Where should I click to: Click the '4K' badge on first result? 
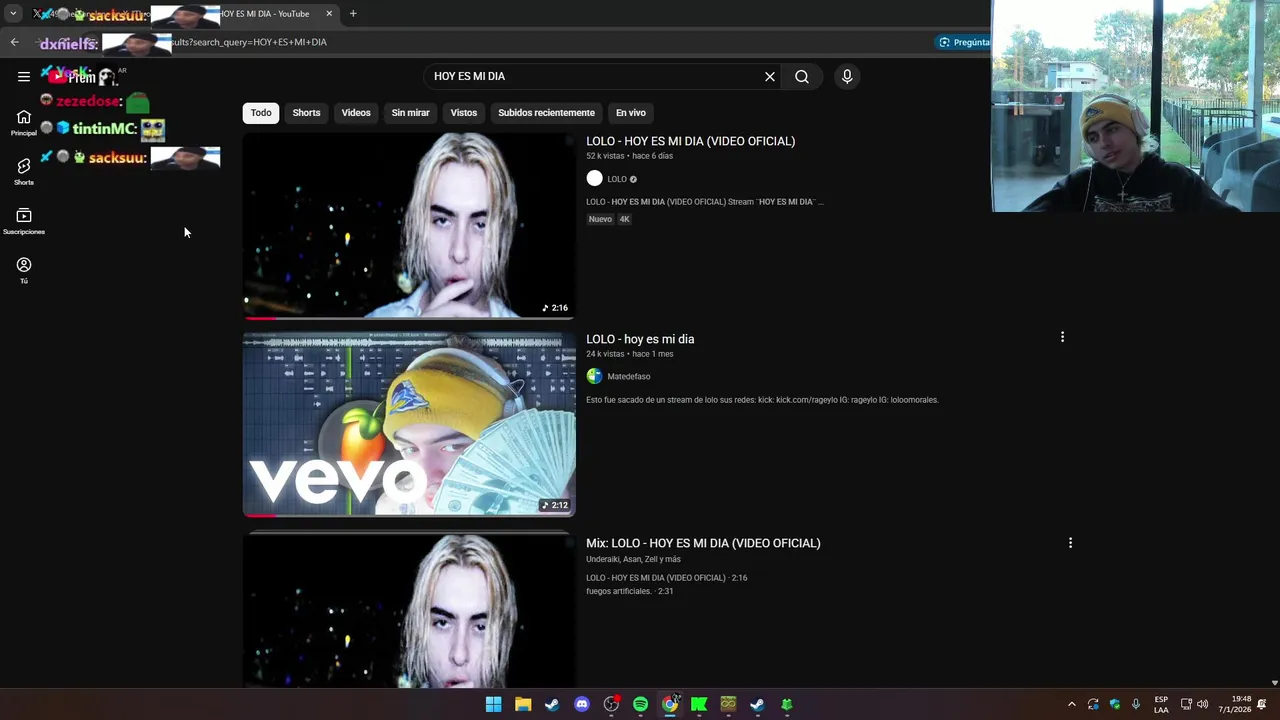click(x=624, y=219)
